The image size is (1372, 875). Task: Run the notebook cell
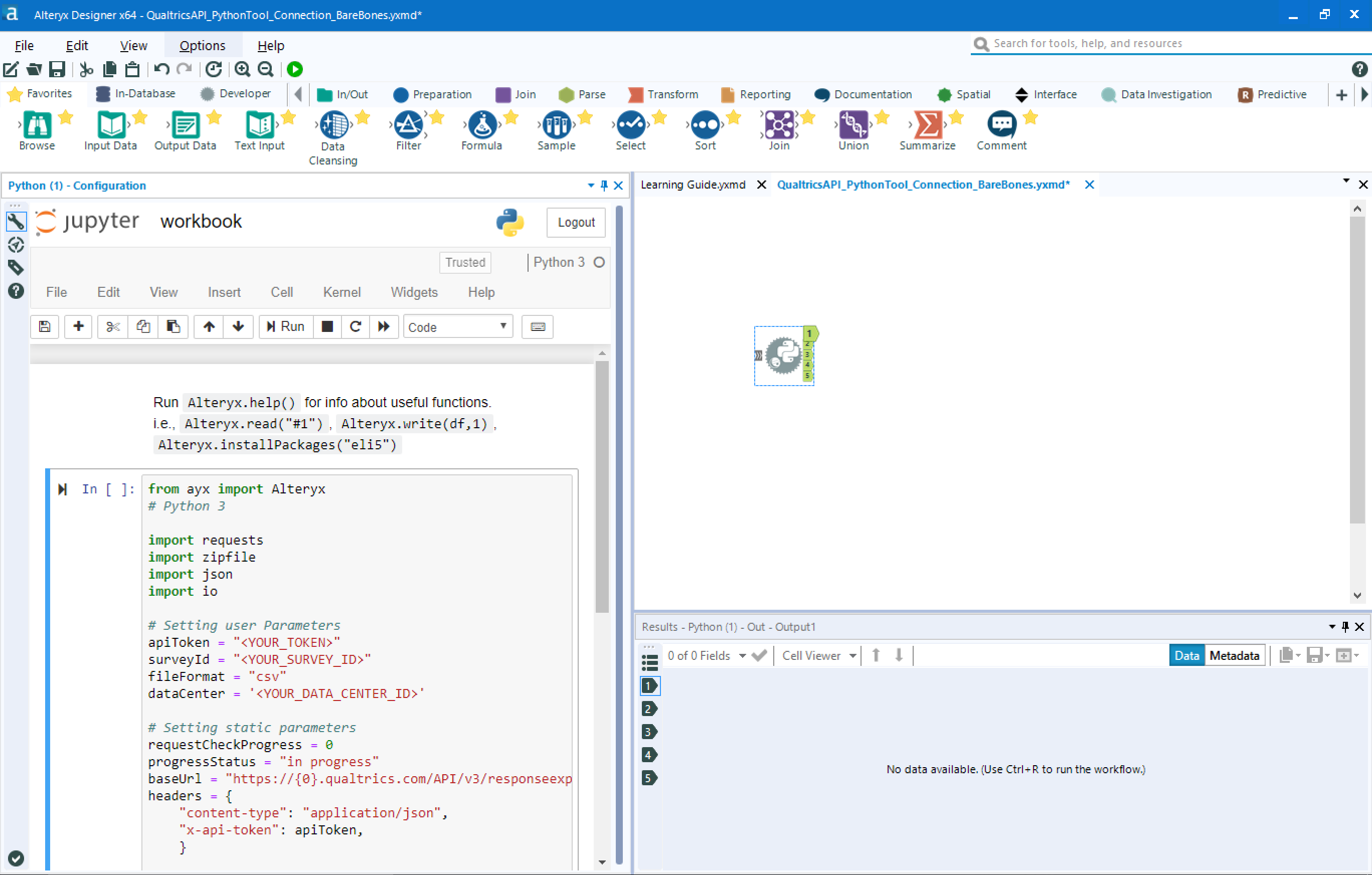[285, 326]
